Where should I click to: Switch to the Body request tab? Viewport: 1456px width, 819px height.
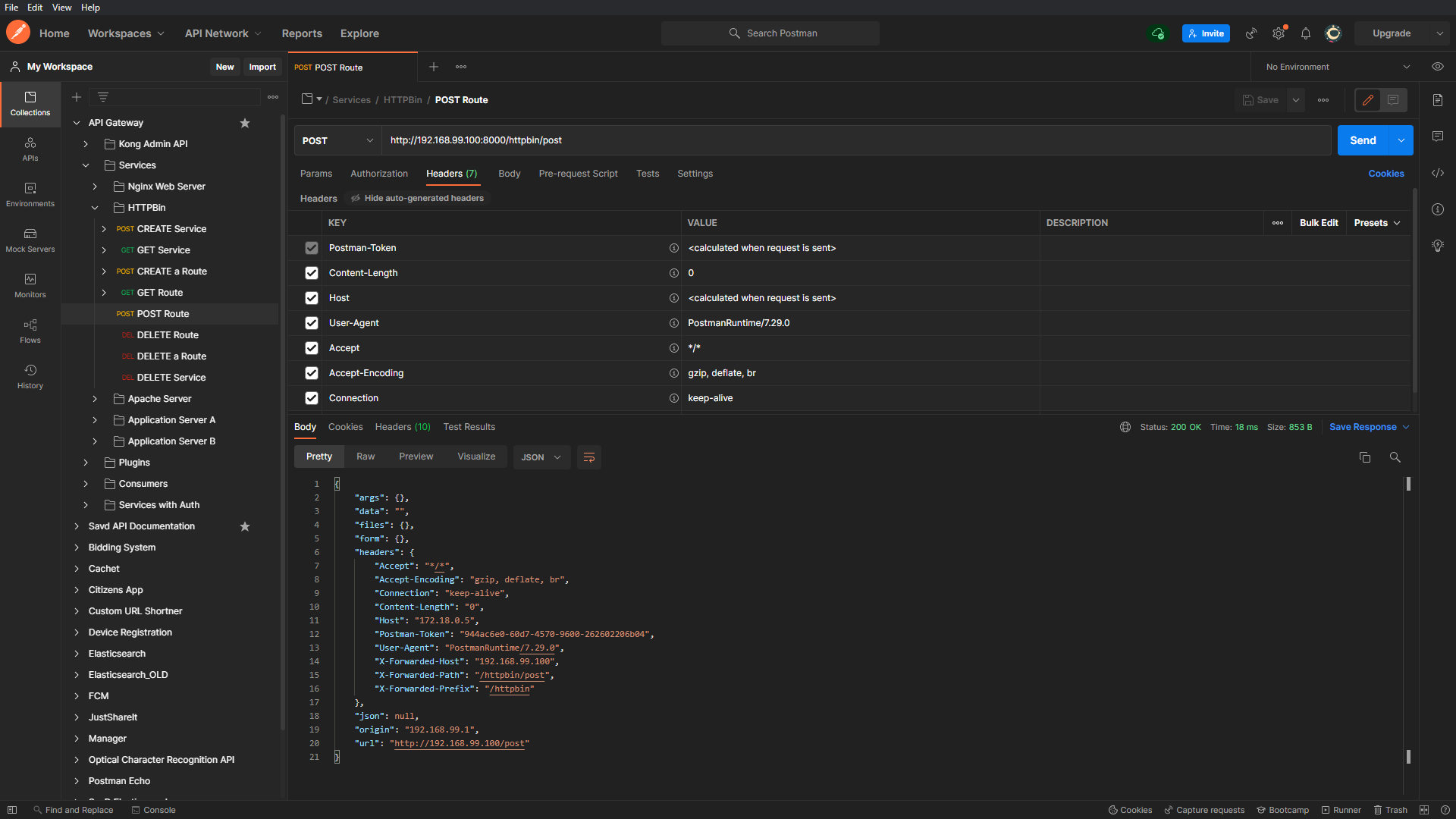509,174
